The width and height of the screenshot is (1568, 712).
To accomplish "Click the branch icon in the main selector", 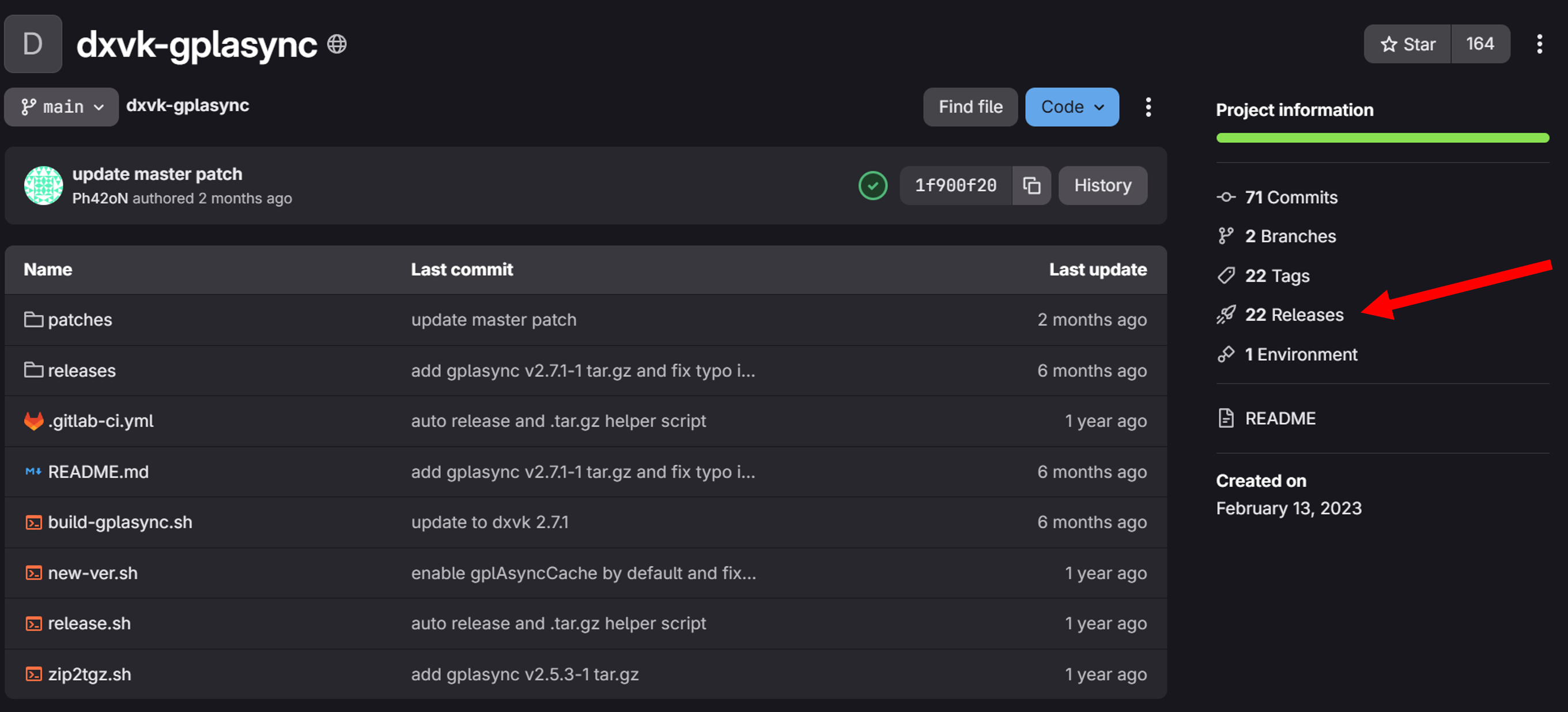I will (29, 107).
